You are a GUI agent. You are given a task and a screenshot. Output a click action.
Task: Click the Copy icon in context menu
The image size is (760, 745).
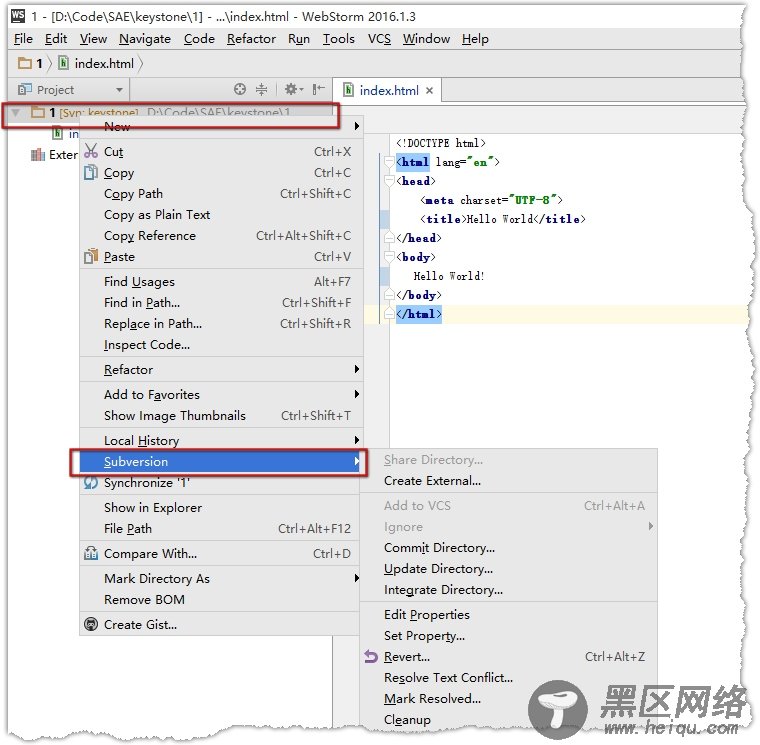[x=91, y=173]
